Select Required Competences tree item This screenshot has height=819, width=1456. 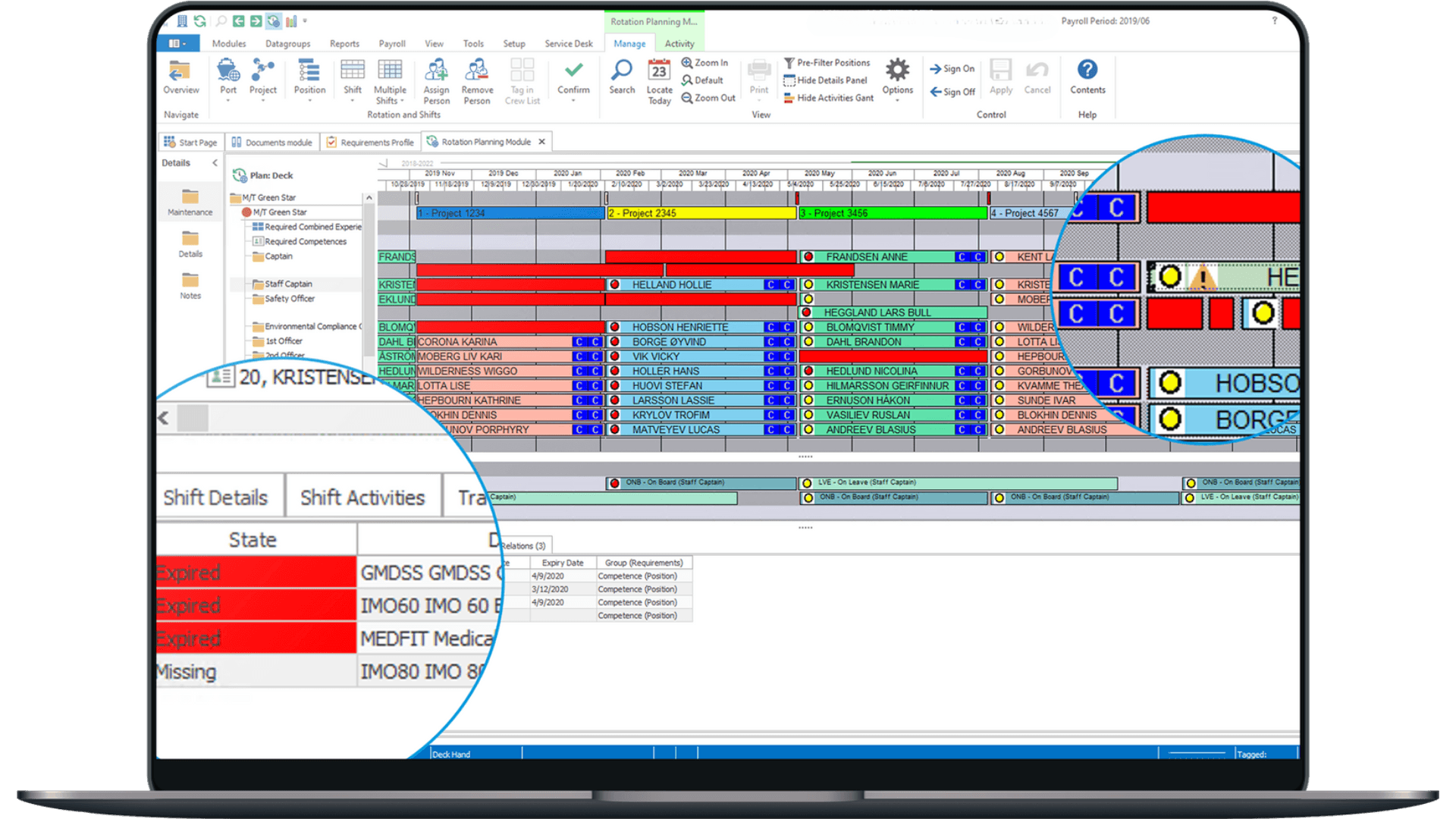306,242
